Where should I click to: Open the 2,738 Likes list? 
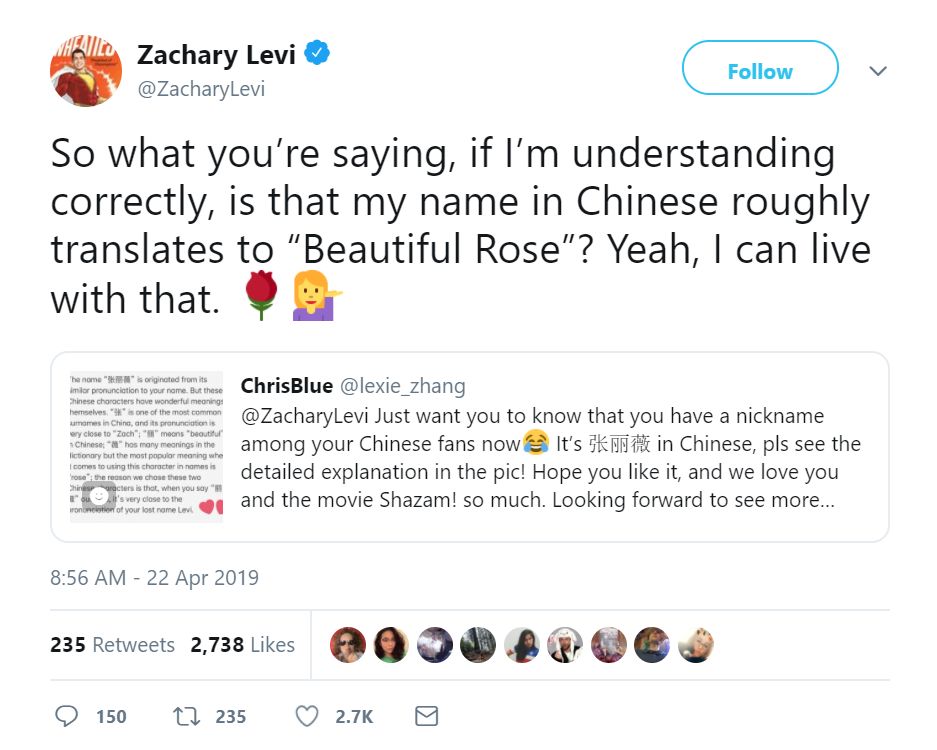(242, 645)
